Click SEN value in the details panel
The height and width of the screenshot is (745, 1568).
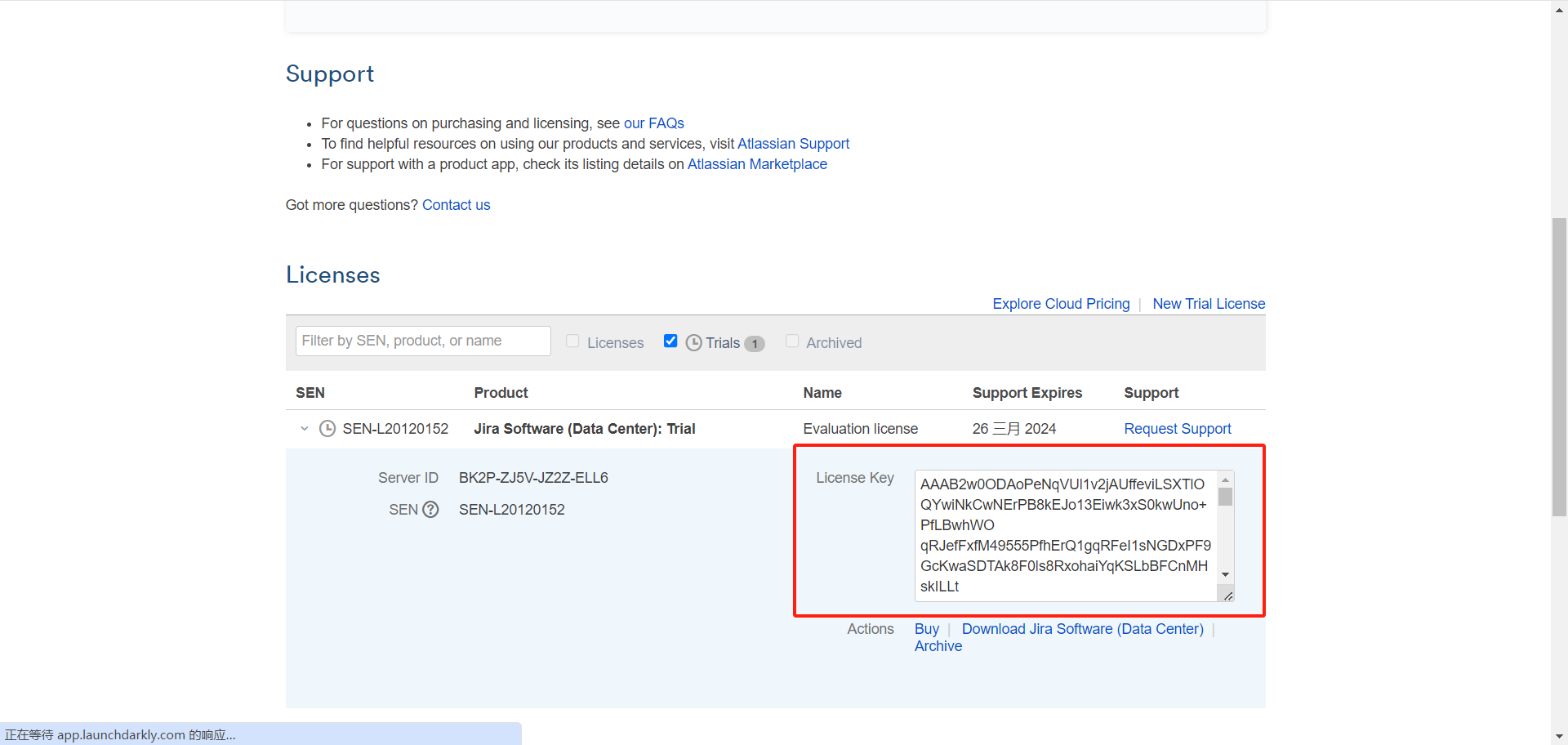pos(512,510)
